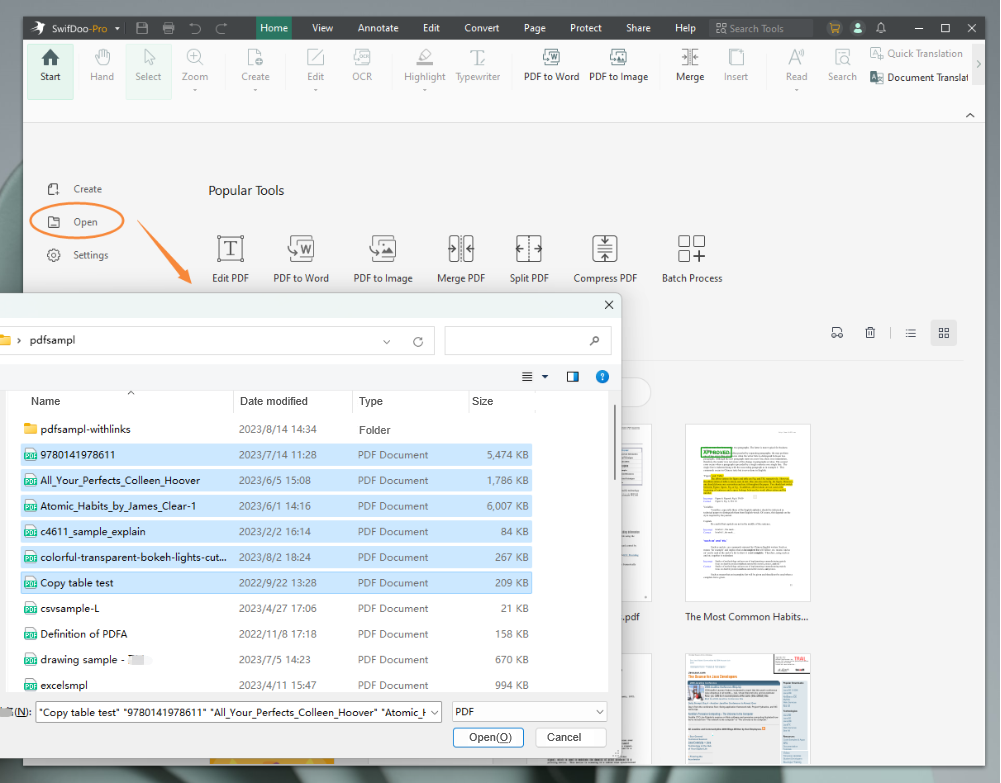The image size is (1001, 783).
Task: Select the Typewriter tool
Action: [x=478, y=66]
